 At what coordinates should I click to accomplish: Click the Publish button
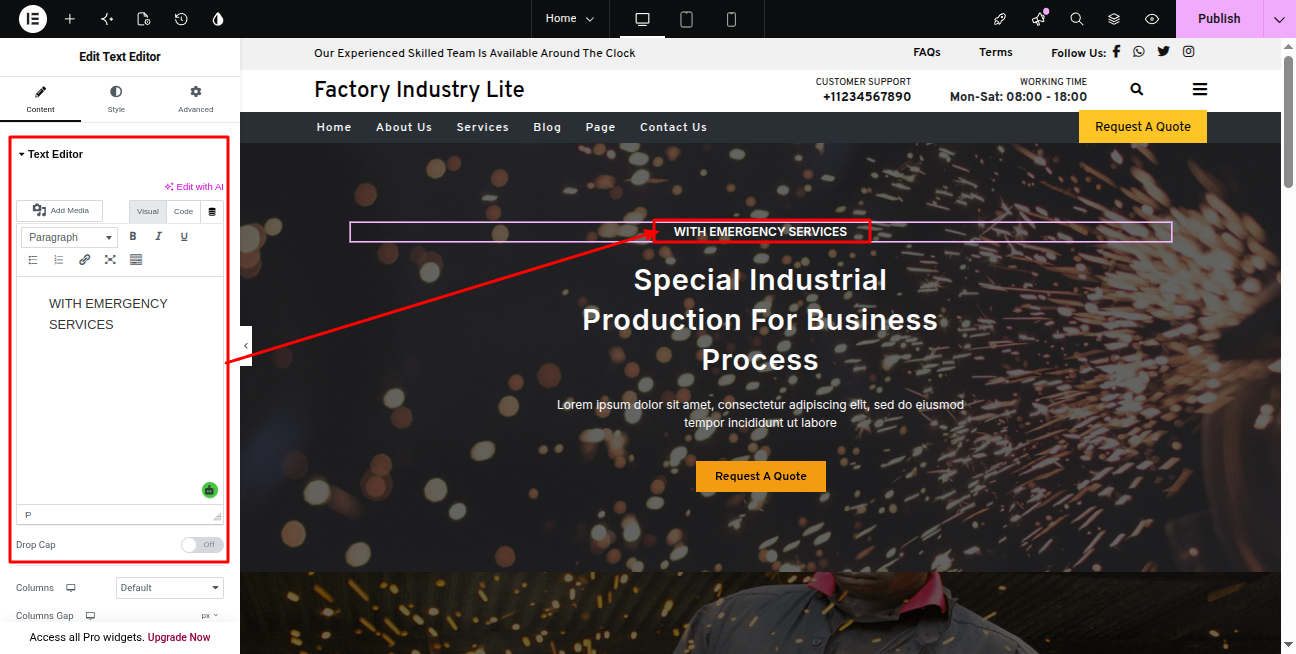1219,19
